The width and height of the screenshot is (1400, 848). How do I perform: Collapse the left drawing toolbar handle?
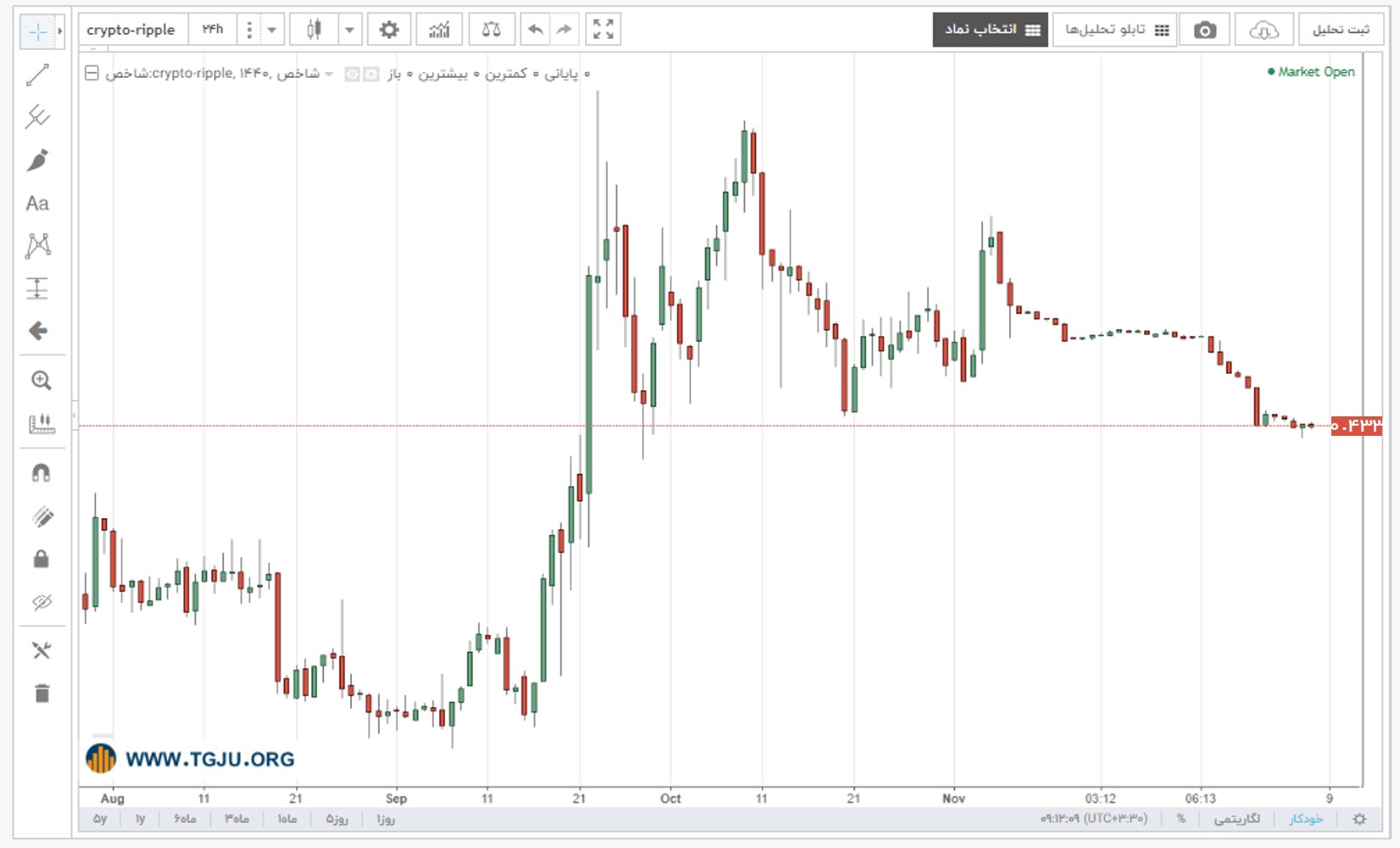pyautogui.click(x=75, y=416)
